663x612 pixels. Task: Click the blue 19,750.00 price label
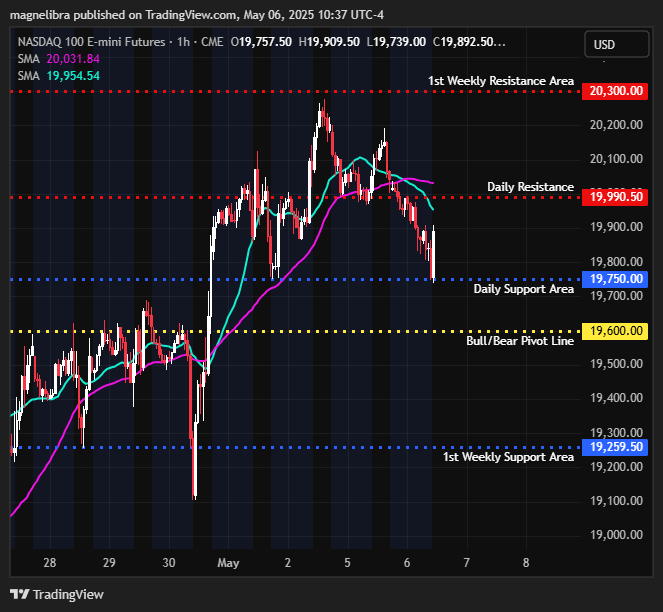pos(615,279)
